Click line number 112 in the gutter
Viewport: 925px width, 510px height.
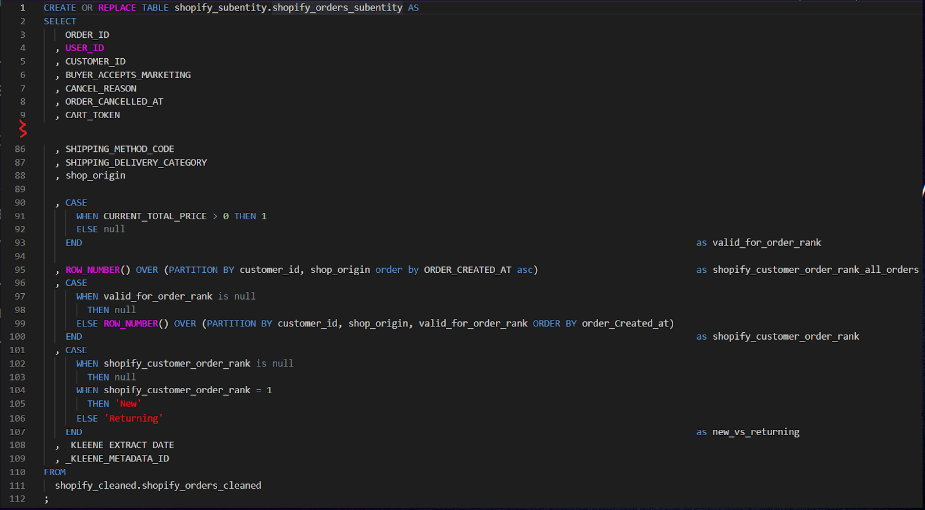(17, 499)
